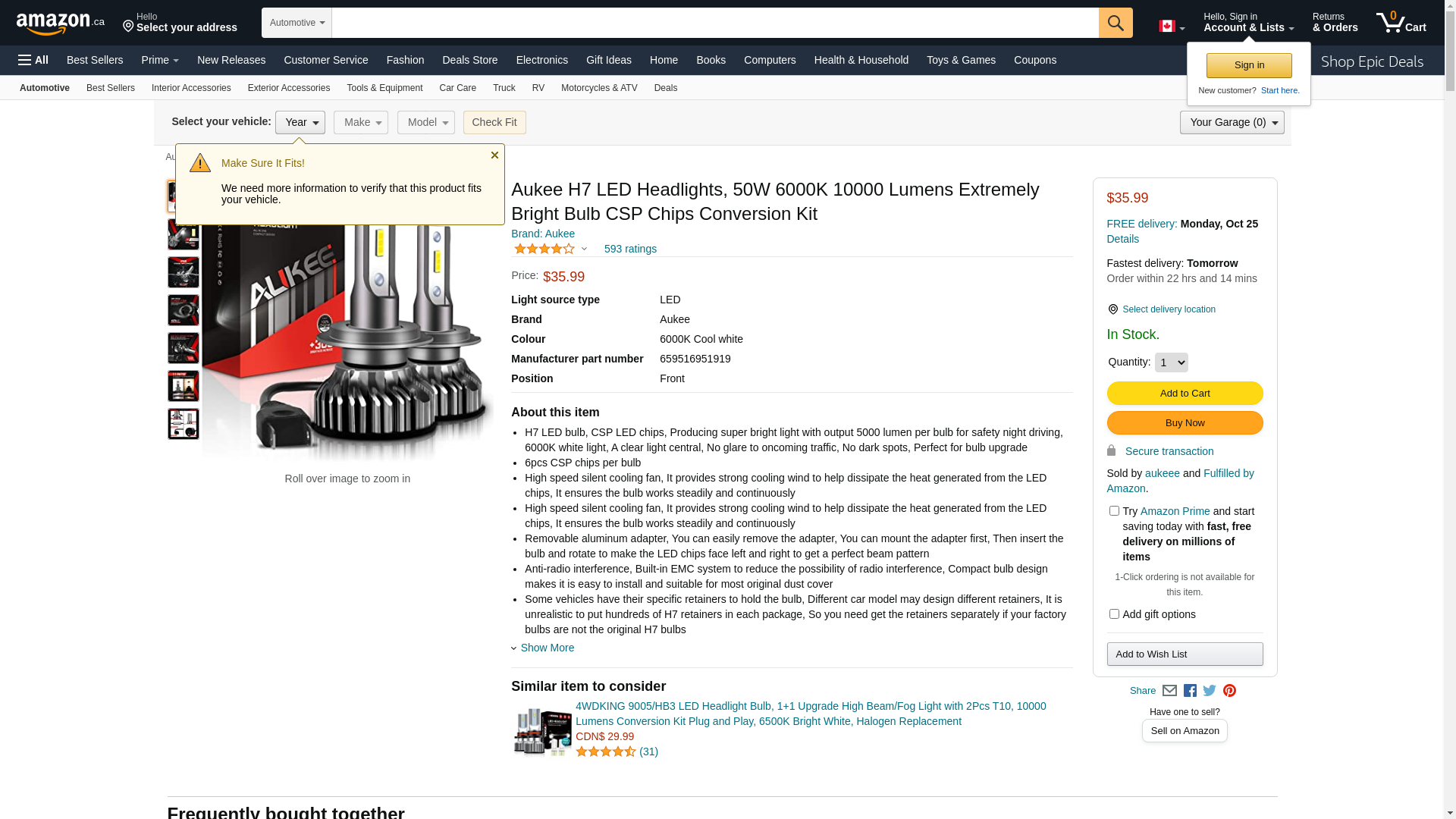Open the Automotive search category dropdown
The image size is (1456, 819).
click(x=297, y=23)
